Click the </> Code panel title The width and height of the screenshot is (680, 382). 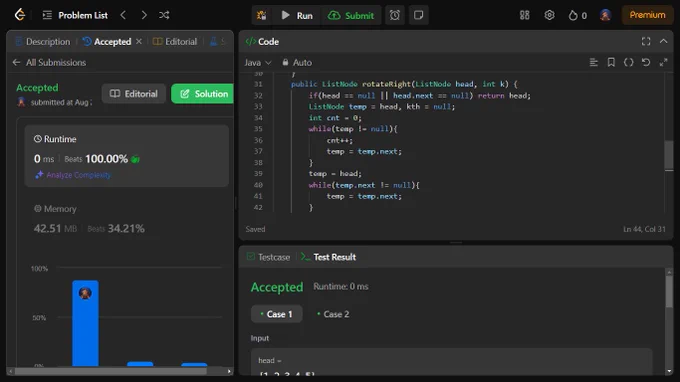click(262, 42)
